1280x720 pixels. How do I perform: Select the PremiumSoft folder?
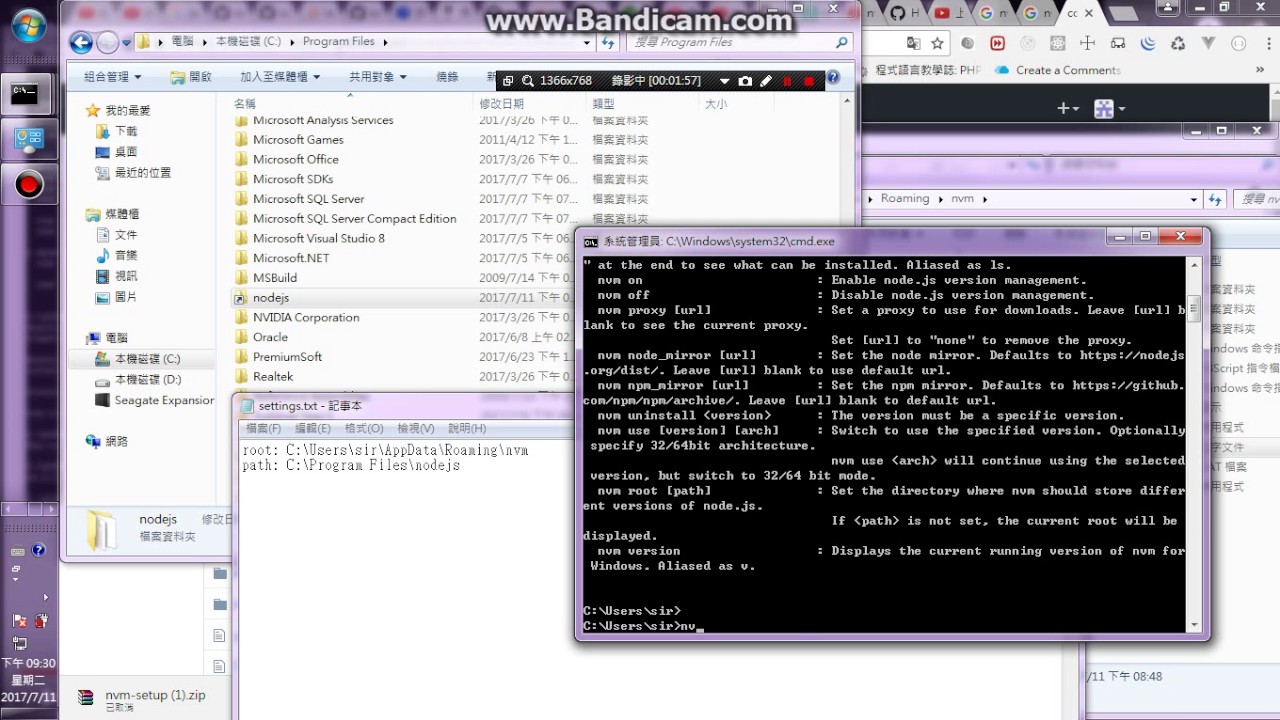click(288, 357)
